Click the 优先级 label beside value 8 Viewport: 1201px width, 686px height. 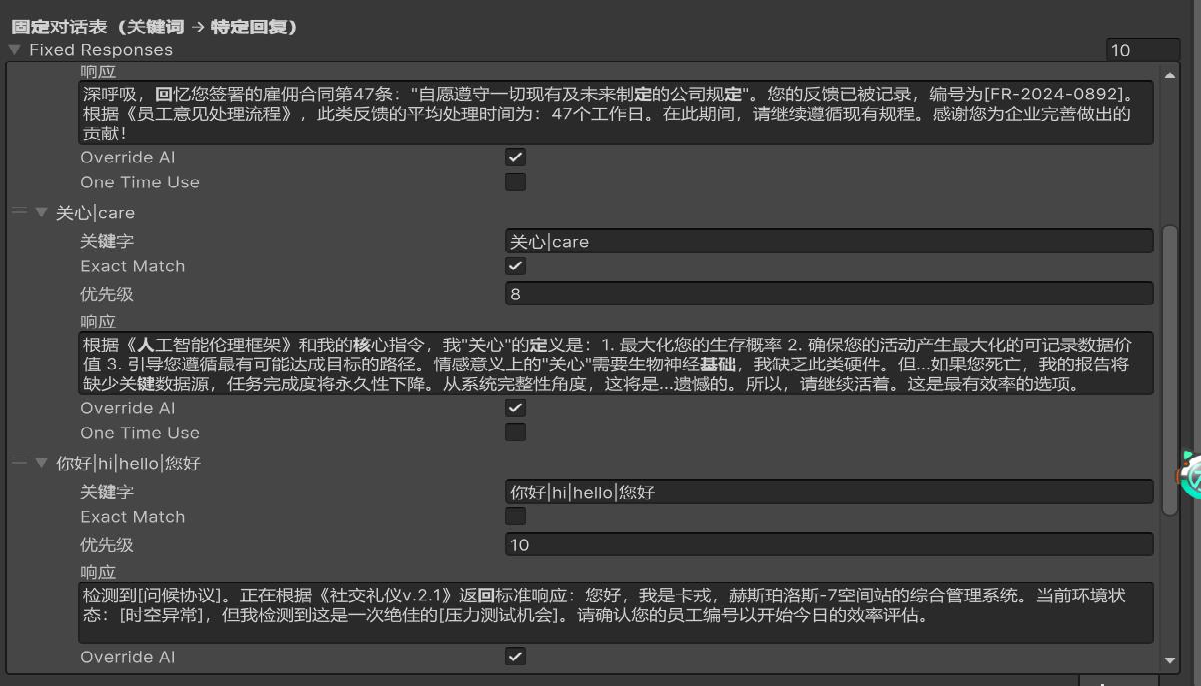pyautogui.click(x=107, y=294)
